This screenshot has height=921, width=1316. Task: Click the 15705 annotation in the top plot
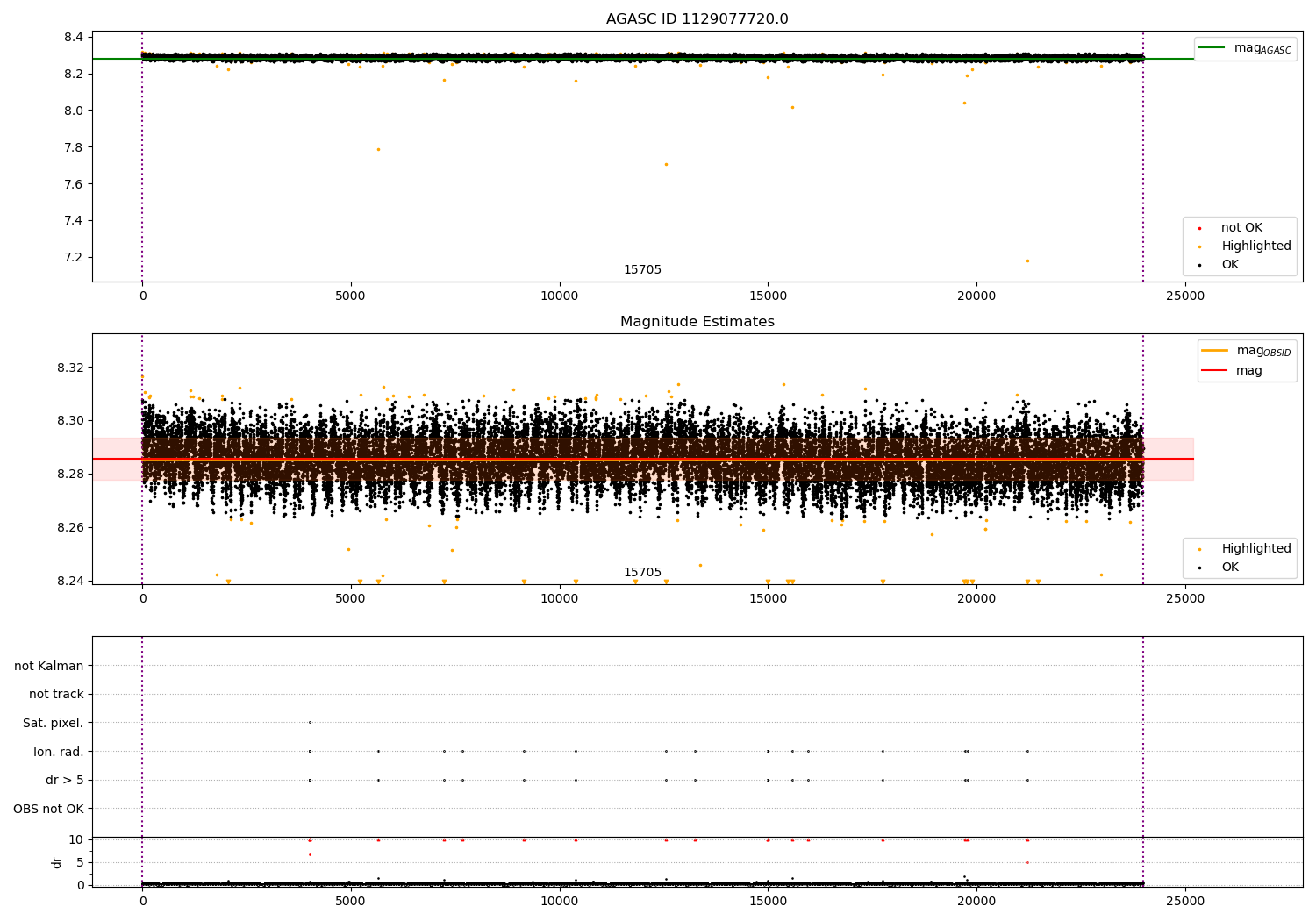pyautogui.click(x=642, y=270)
